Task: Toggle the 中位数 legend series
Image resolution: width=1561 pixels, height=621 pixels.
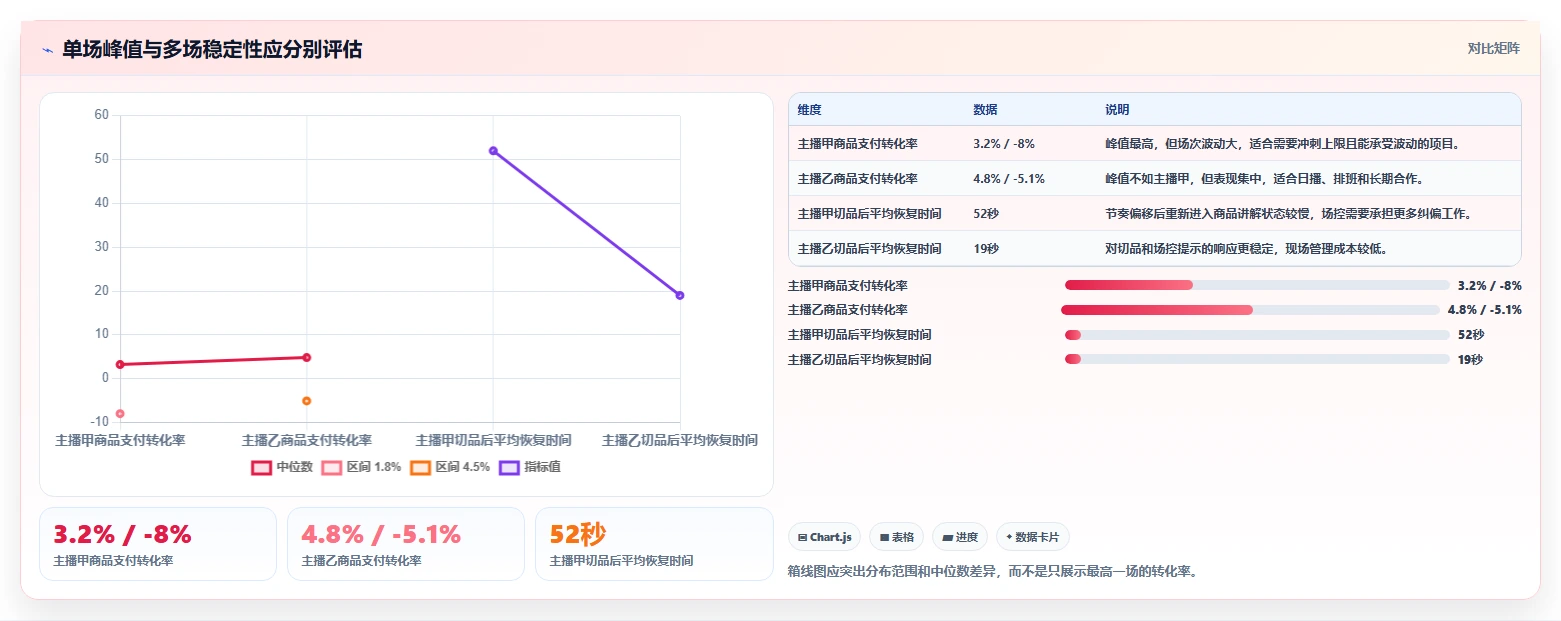Action: (282, 467)
